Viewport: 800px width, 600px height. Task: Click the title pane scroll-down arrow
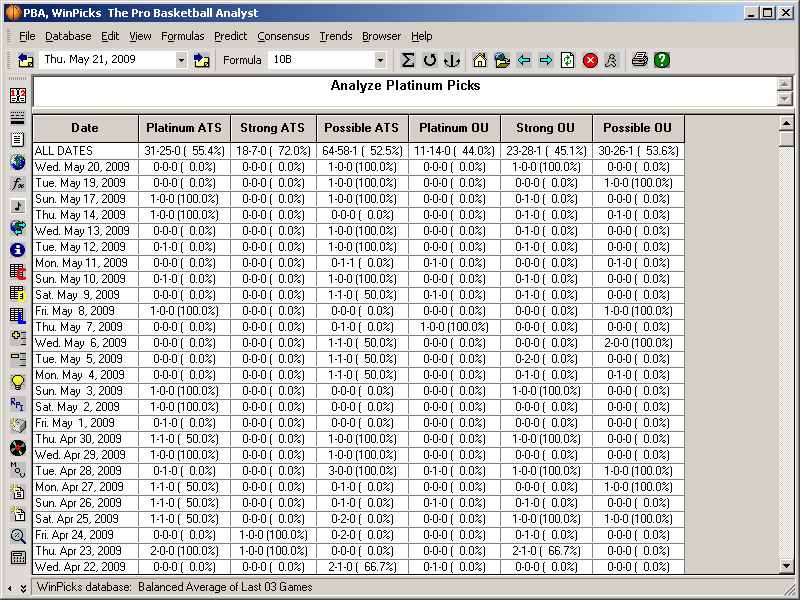pyautogui.click(x=785, y=98)
